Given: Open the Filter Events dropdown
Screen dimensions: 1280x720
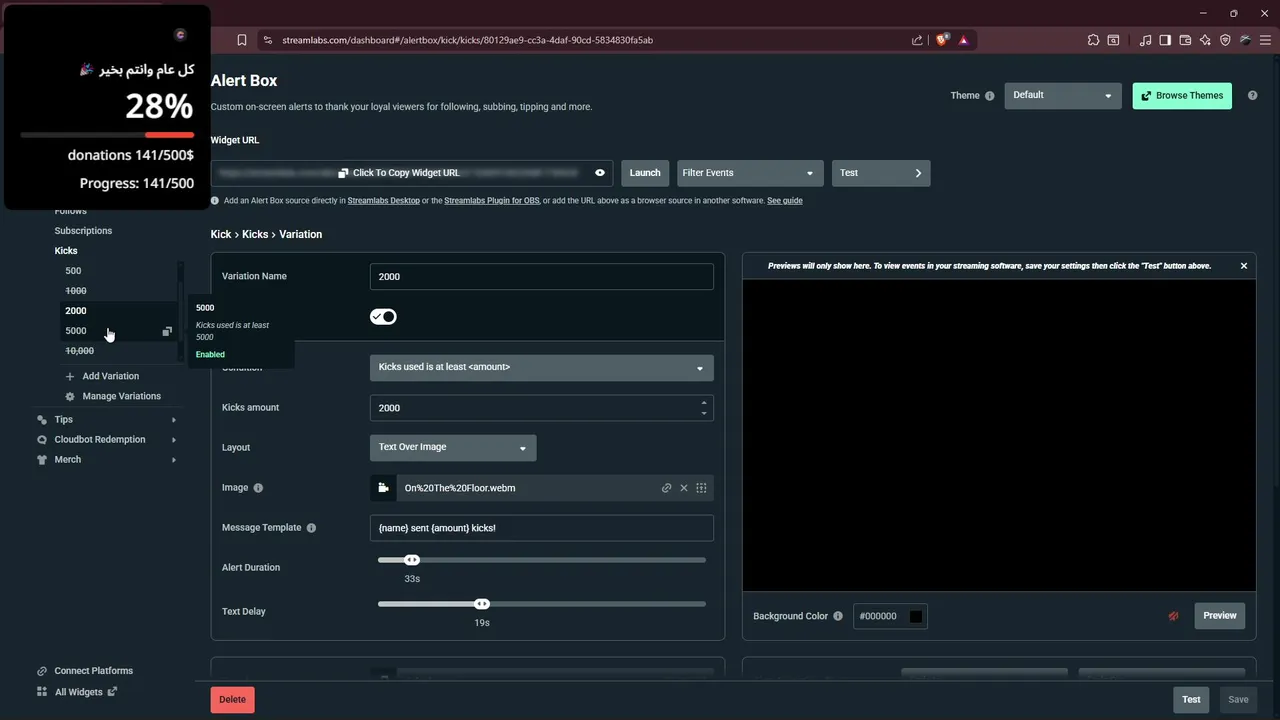Looking at the screenshot, I should (x=750, y=173).
